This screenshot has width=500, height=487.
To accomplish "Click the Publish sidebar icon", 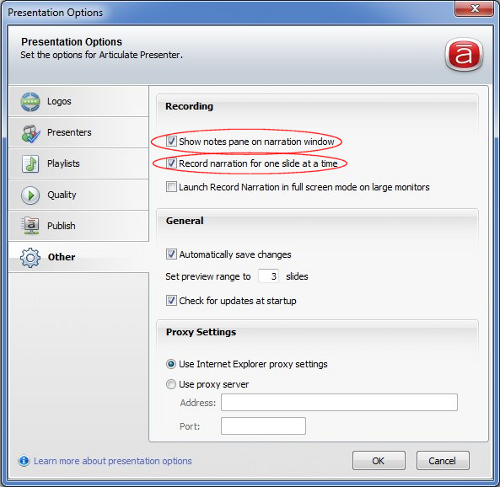I will pos(30,226).
